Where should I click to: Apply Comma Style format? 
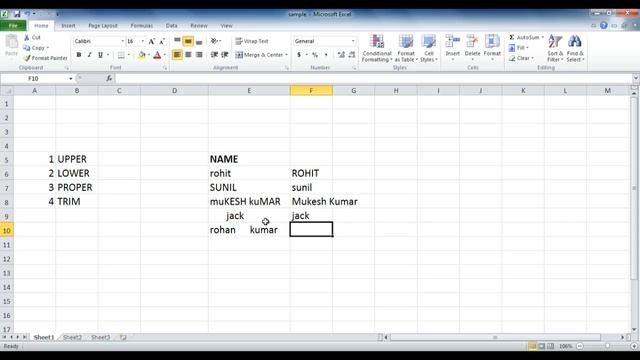click(x=326, y=55)
